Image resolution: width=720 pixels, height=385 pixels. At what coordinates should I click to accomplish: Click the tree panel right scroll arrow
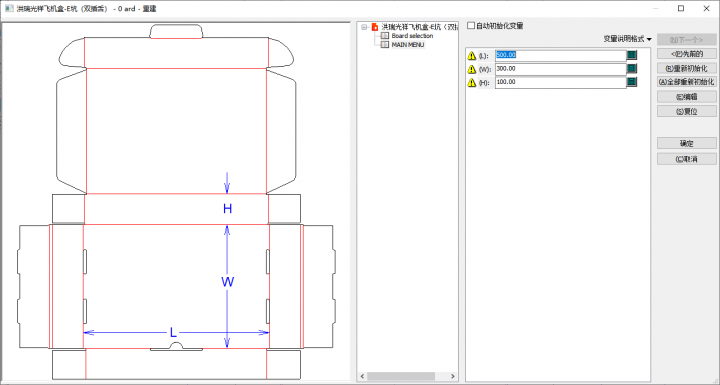click(453, 376)
